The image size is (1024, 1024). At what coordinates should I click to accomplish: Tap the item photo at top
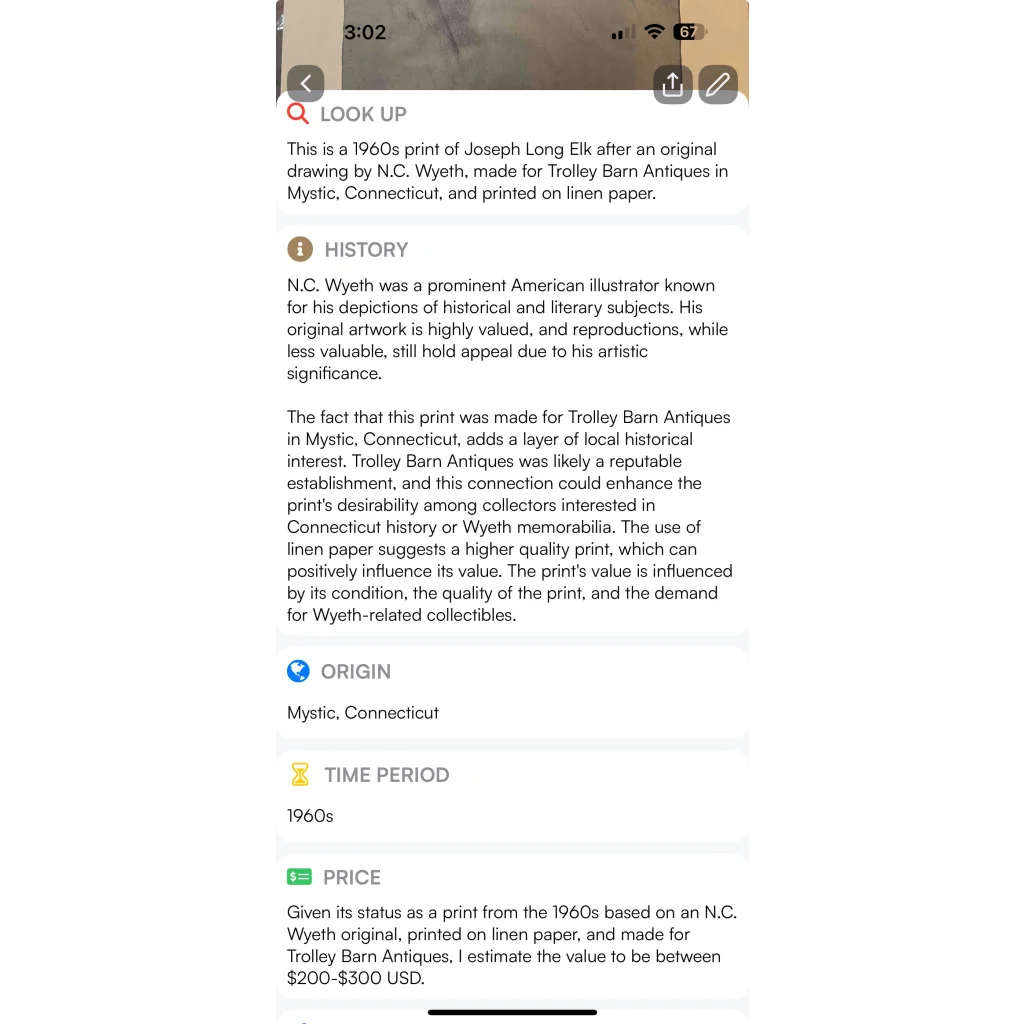512,44
